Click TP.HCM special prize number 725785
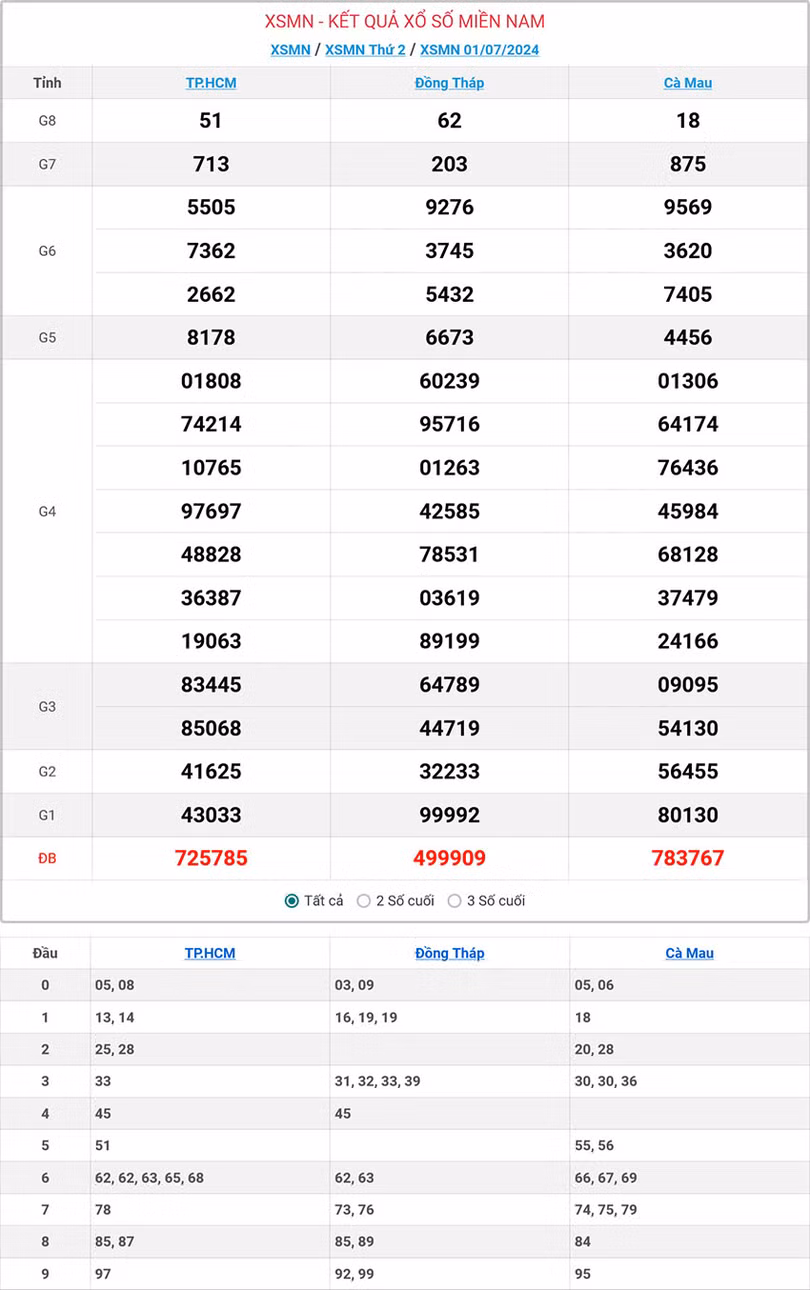 click(211, 858)
